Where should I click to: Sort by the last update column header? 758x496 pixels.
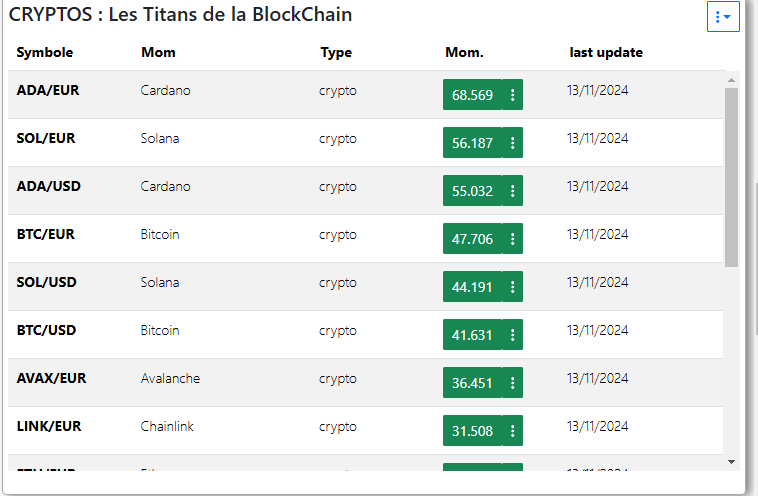tap(606, 53)
